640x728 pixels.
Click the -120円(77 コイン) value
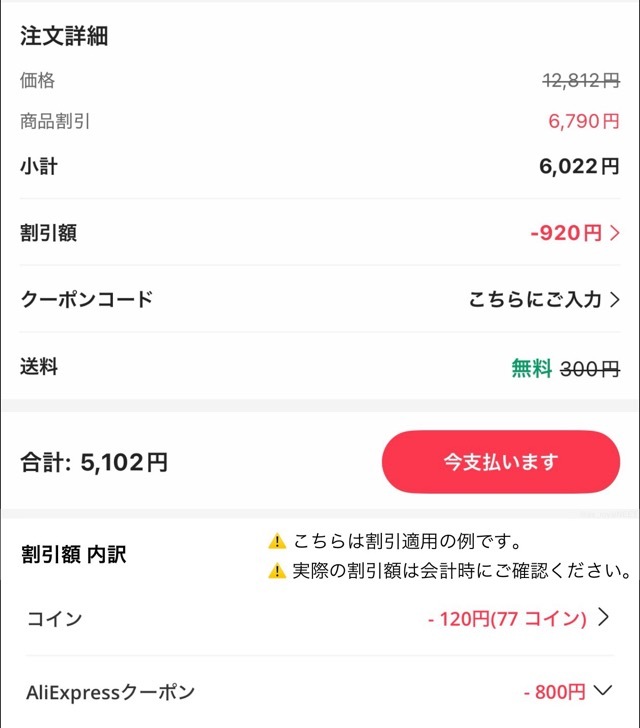[x=507, y=619]
